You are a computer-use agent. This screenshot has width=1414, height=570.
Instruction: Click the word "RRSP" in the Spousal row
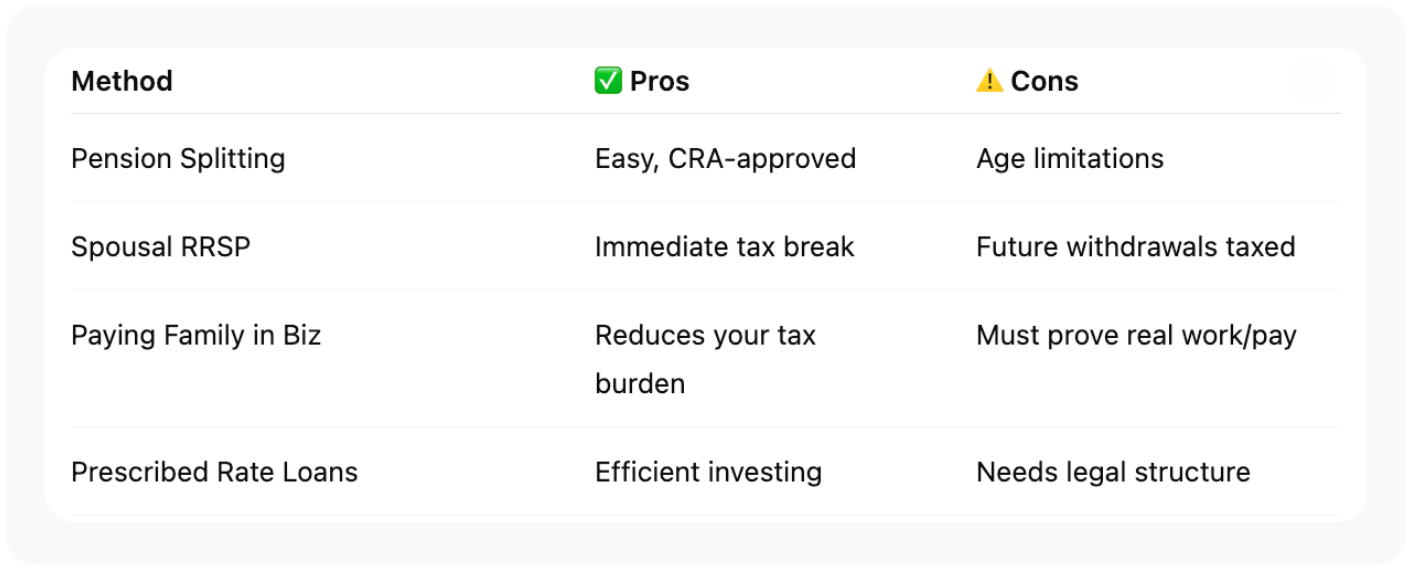217,246
